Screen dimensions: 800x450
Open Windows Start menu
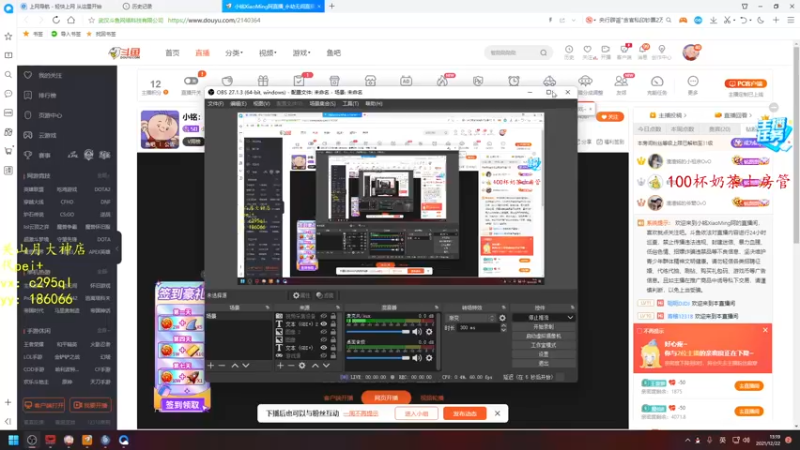(13, 440)
